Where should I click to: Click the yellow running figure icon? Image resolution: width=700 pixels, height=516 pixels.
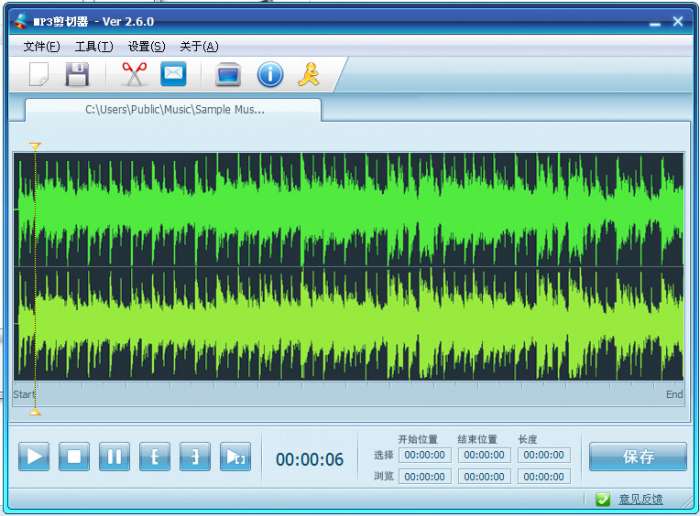pos(309,74)
